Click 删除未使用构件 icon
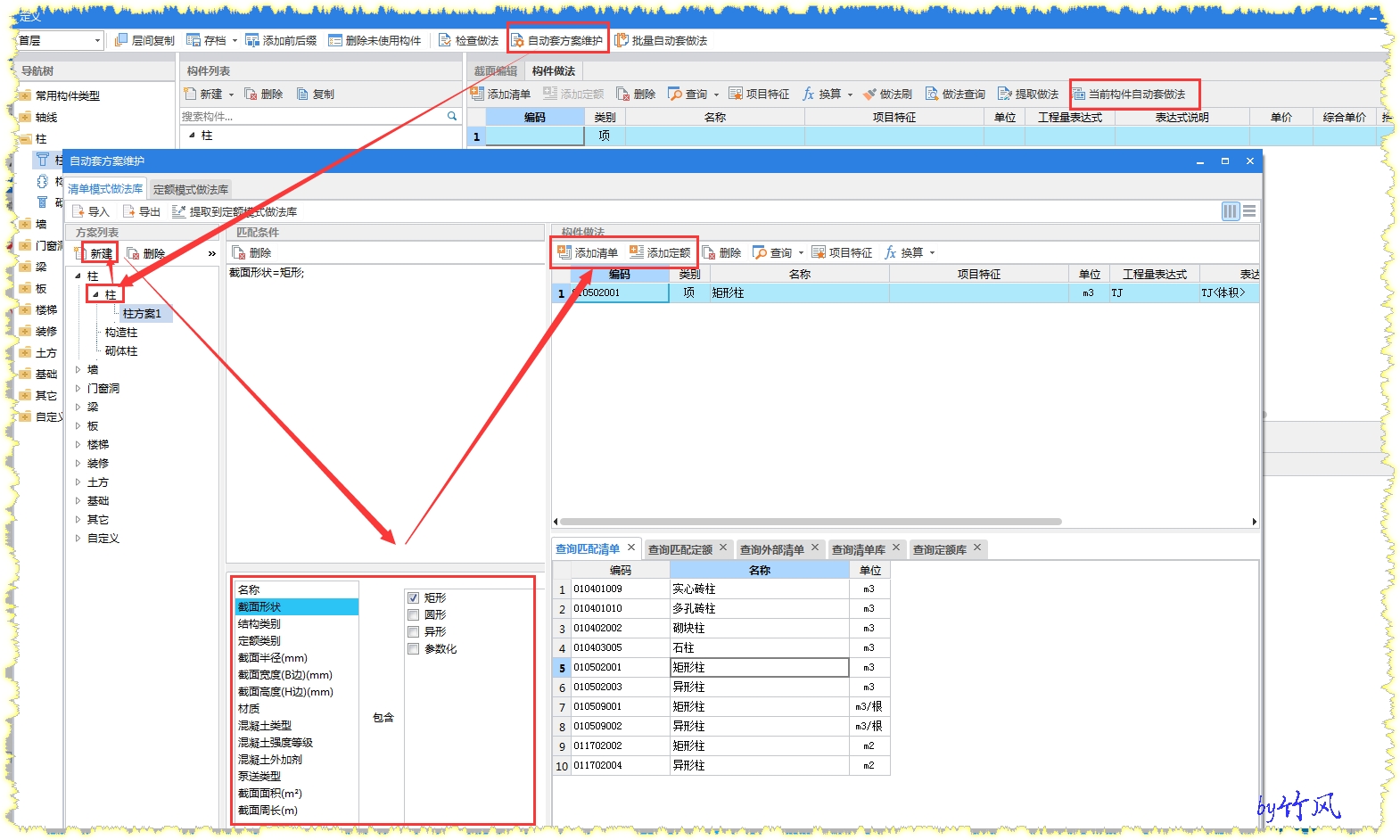This screenshot has width=1400, height=840. point(334,40)
